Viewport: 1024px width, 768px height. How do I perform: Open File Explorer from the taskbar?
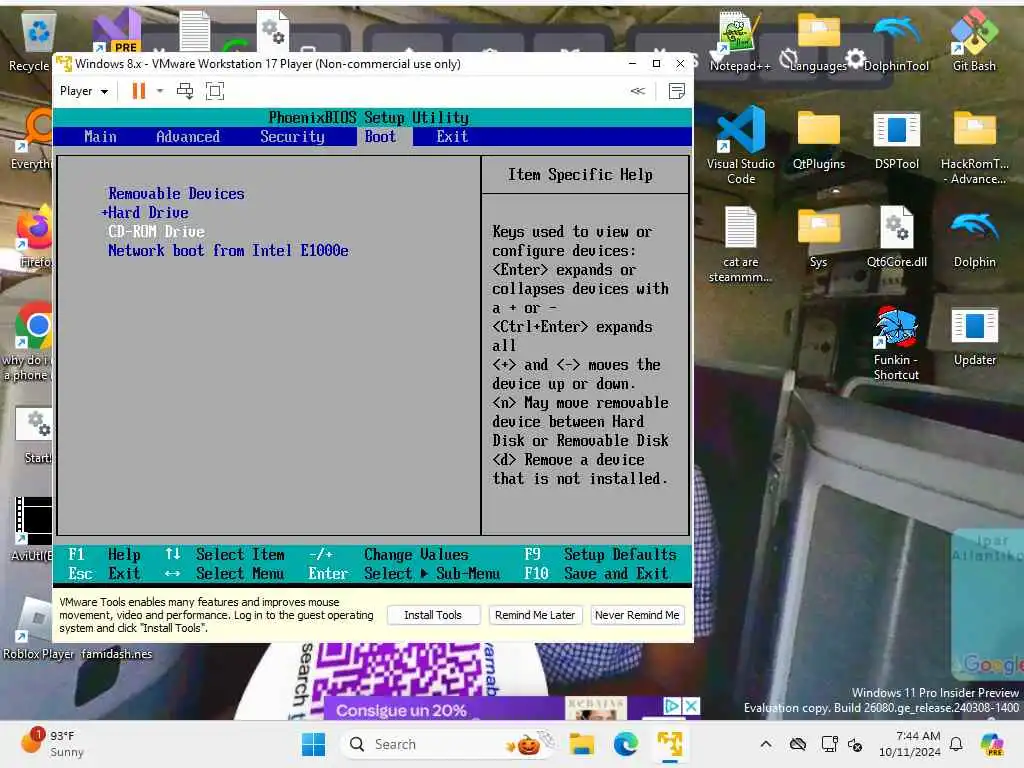point(581,744)
